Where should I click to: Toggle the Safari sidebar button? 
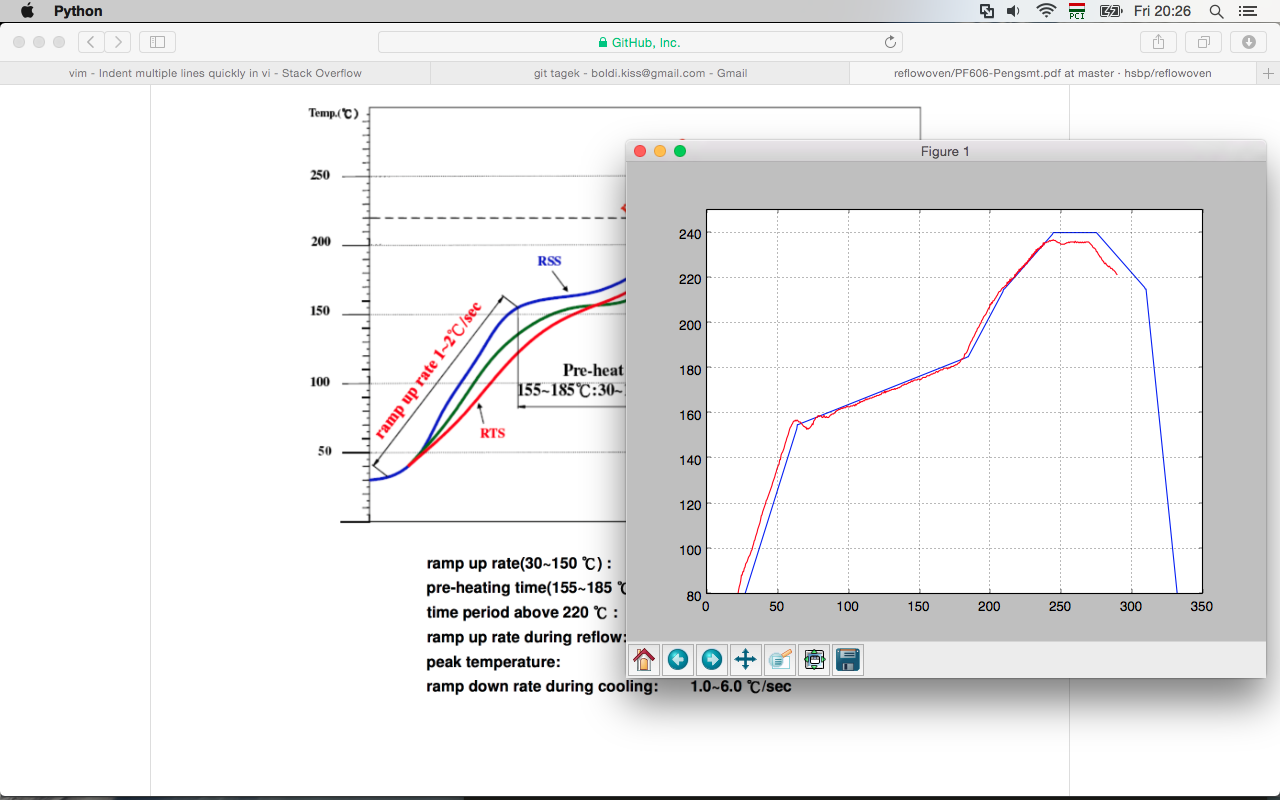[157, 42]
